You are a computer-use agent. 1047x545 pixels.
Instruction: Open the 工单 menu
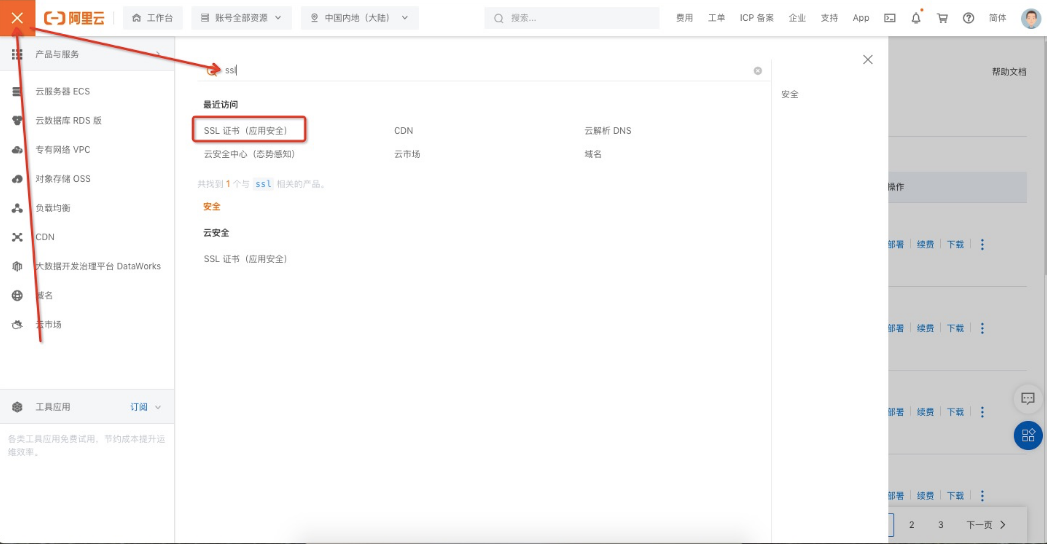click(716, 18)
